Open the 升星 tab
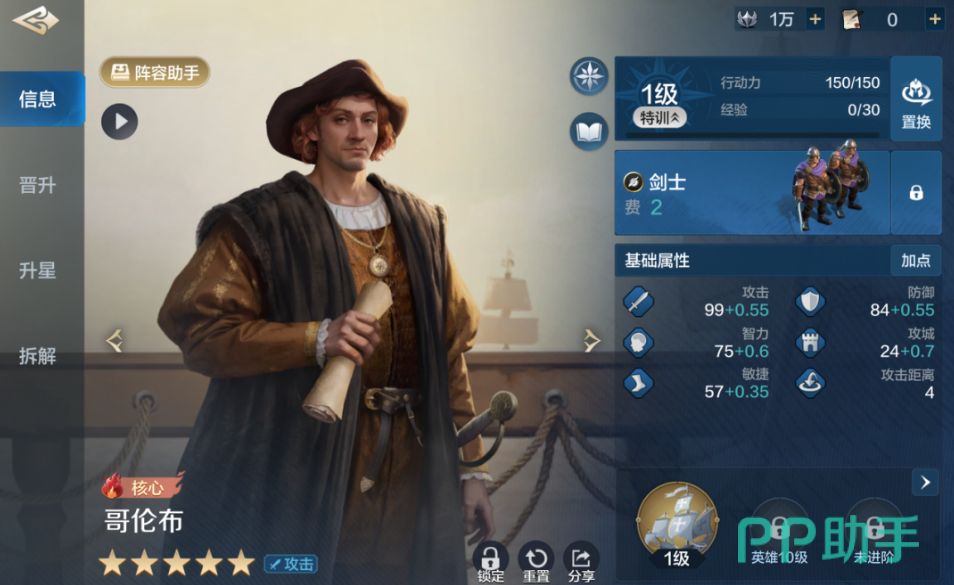Image resolution: width=954 pixels, height=585 pixels. pyautogui.click(x=38, y=270)
